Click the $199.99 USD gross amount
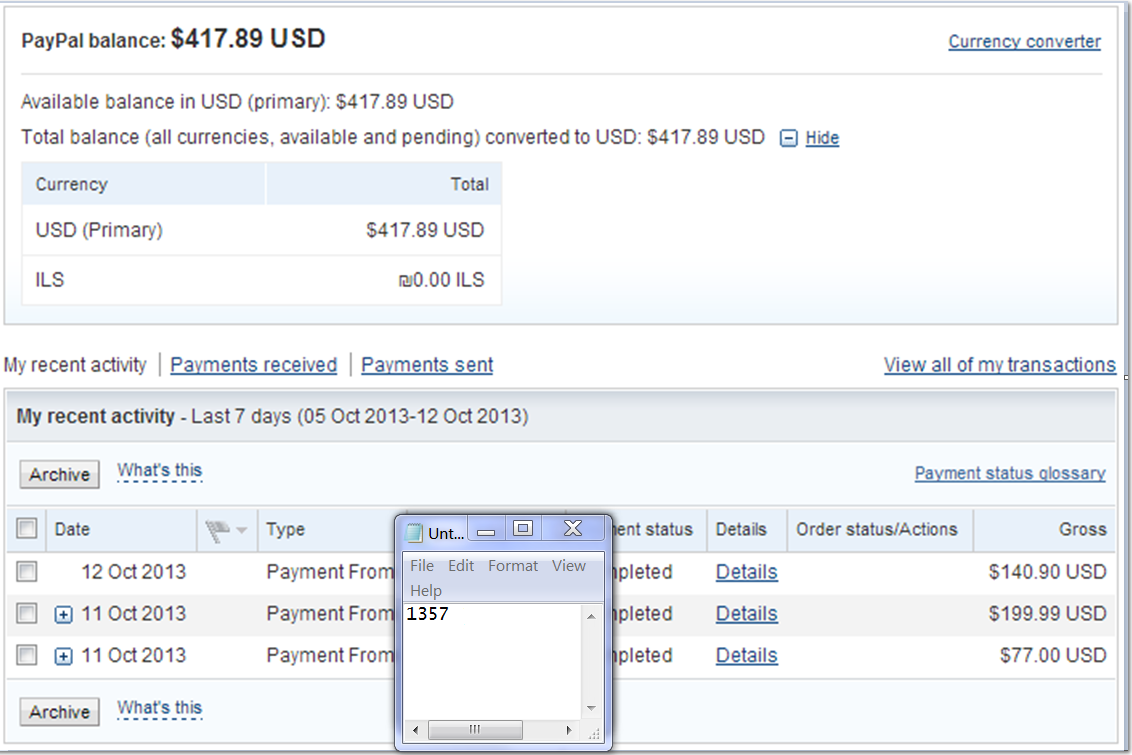The height and width of the screenshot is (755, 1132). tap(1048, 614)
